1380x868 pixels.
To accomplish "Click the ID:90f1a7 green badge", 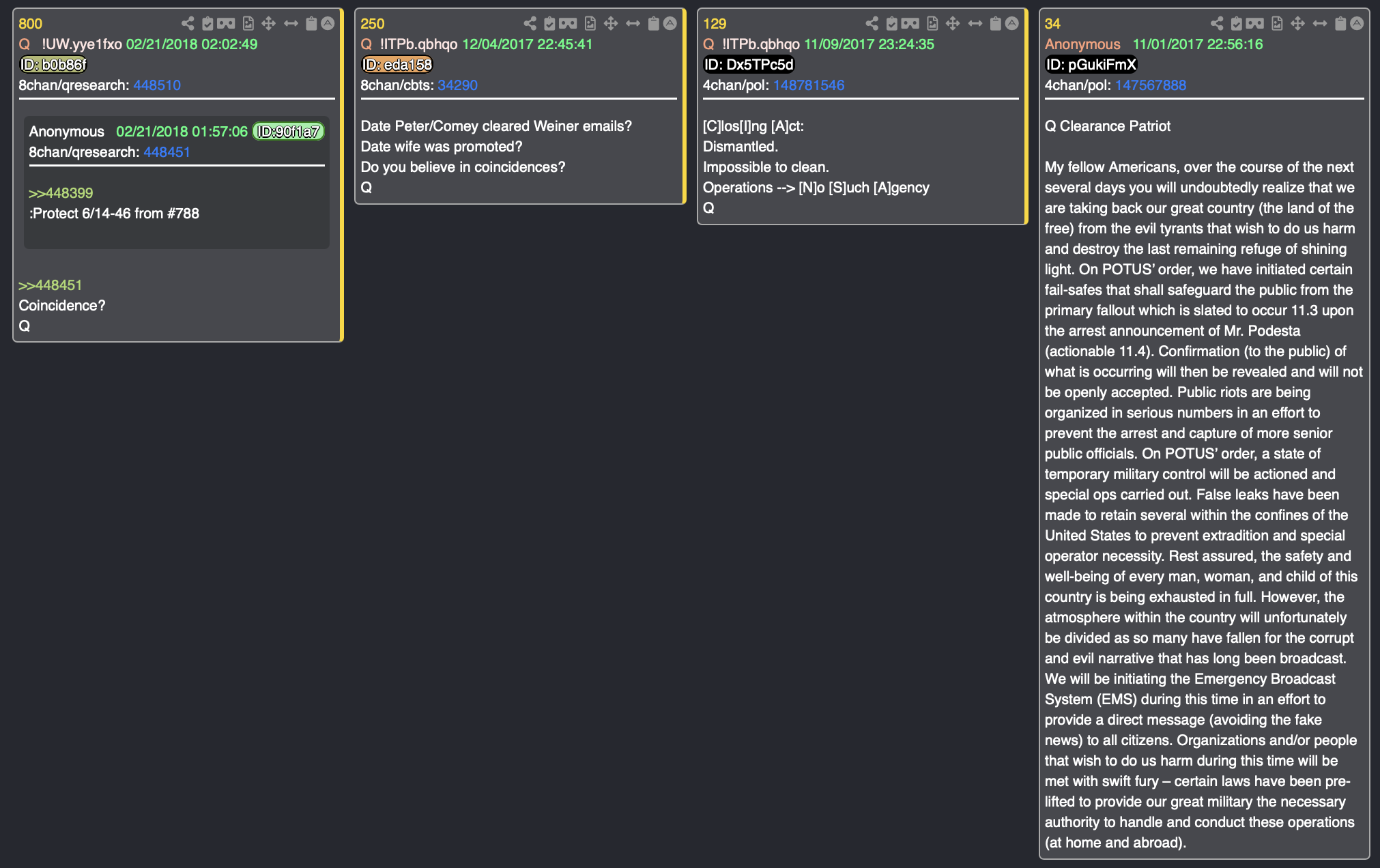I will tap(288, 132).
